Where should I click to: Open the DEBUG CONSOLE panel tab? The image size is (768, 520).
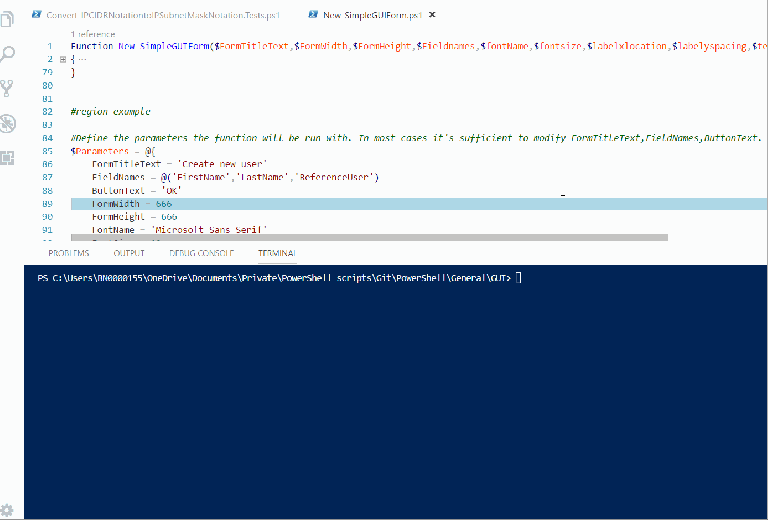pyautogui.click(x=201, y=253)
